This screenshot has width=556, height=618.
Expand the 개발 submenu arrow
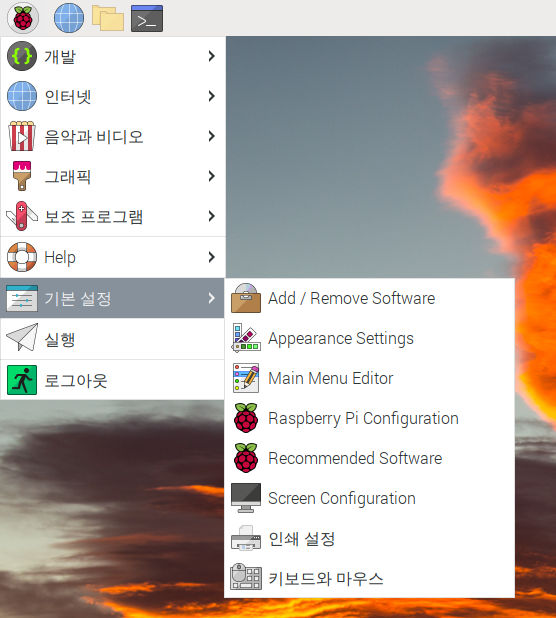click(212, 56)
